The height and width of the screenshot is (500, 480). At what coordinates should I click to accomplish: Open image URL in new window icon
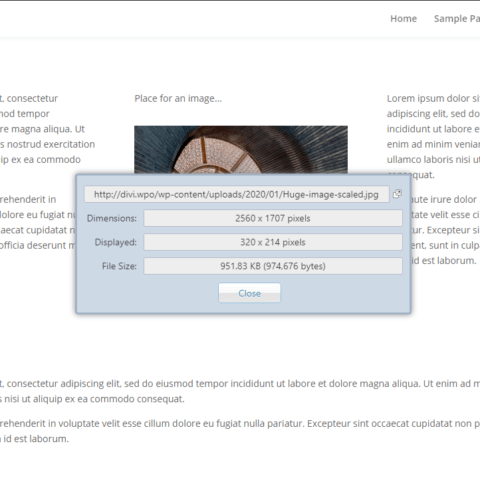click(397, 194)
